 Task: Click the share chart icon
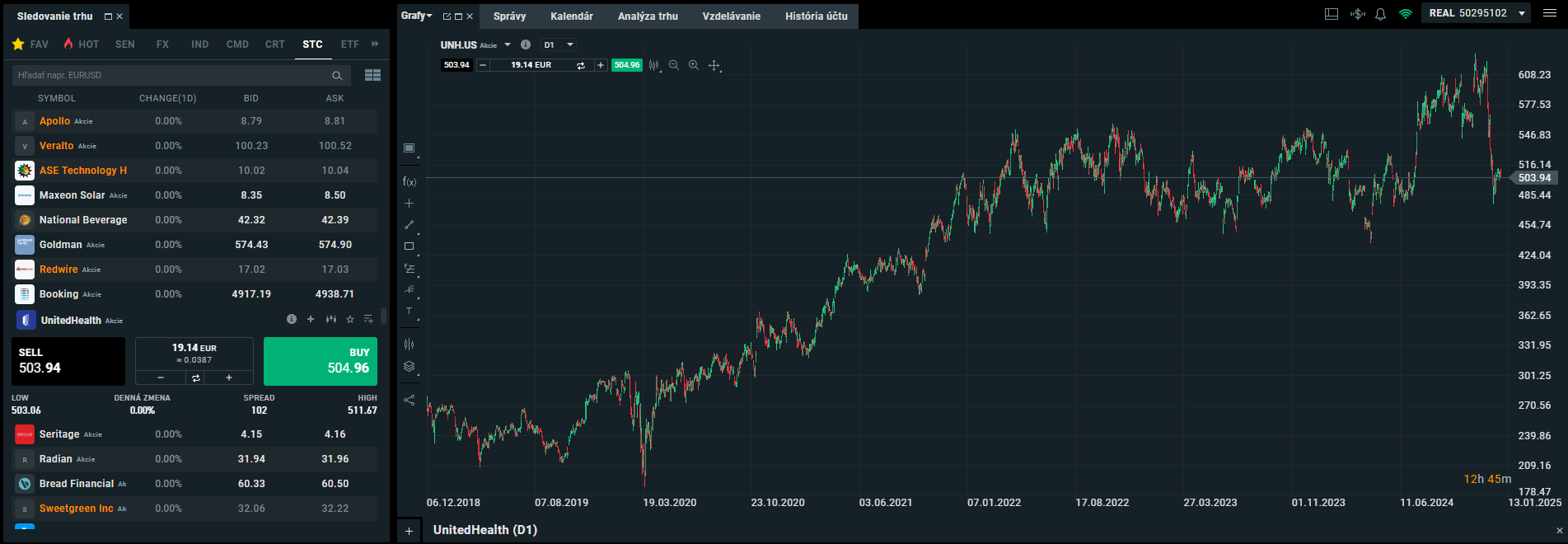tap(409, 400)
